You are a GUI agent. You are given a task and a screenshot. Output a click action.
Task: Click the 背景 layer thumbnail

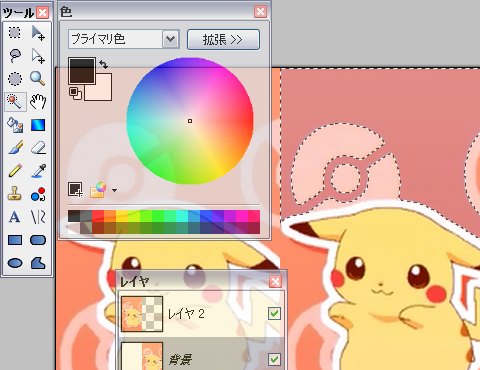142,356
